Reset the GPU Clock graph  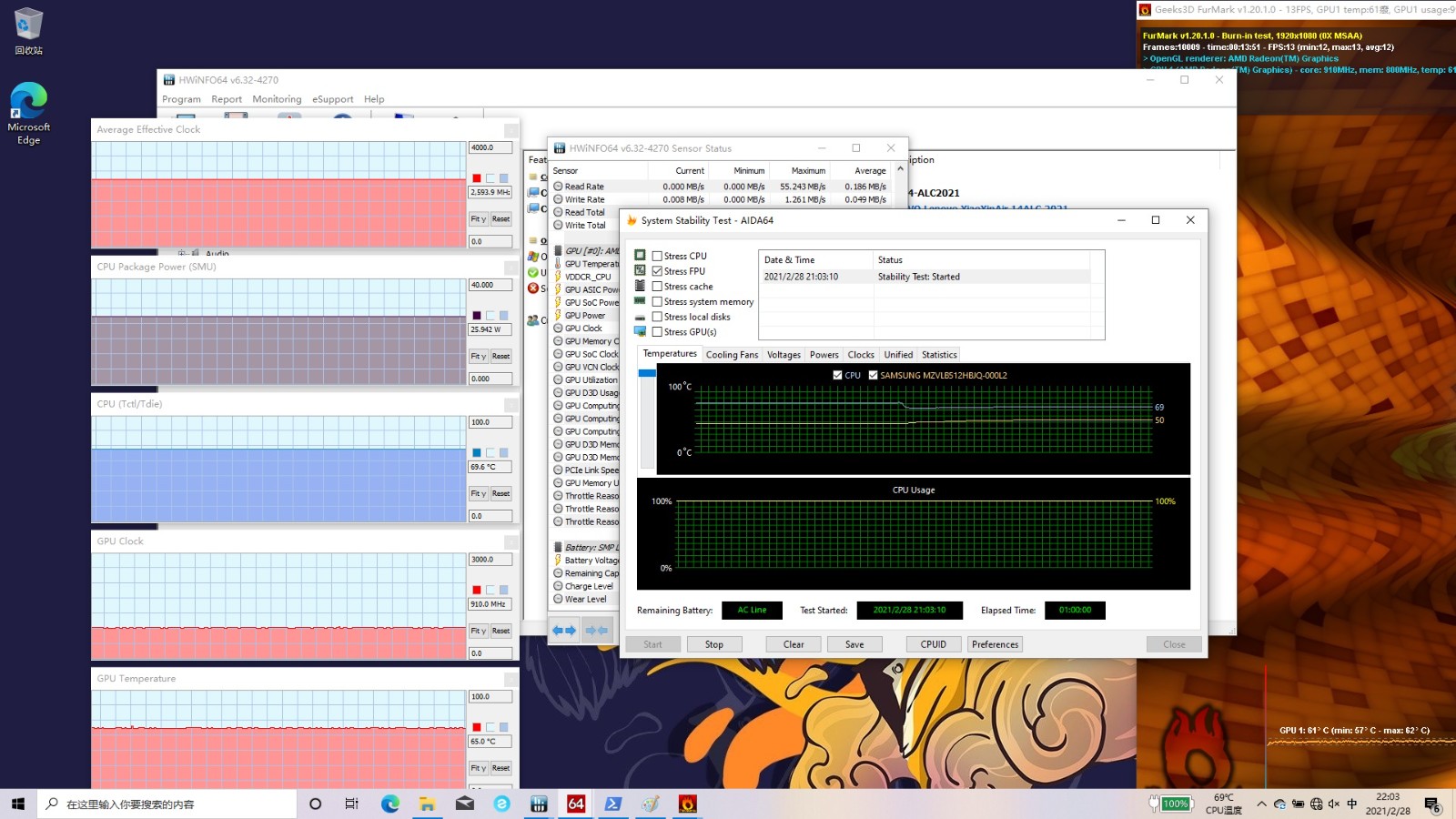[501, 631]
